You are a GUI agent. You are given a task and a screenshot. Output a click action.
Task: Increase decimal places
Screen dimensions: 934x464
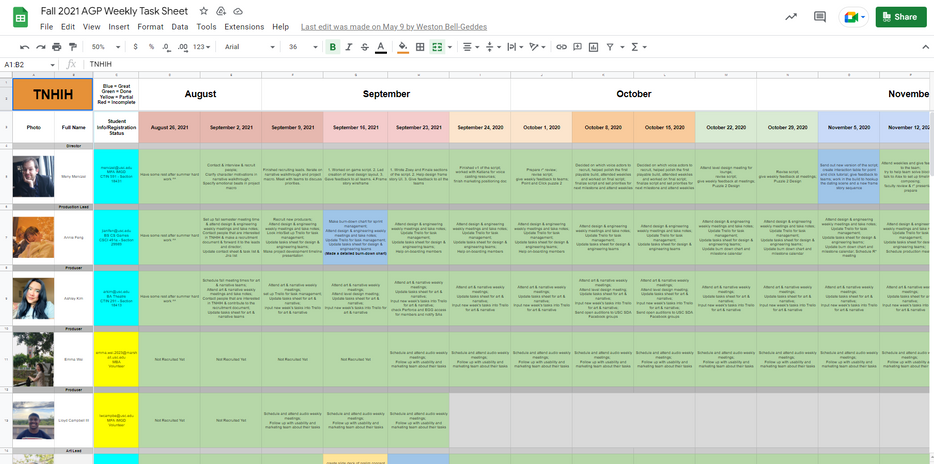point(183,47)
